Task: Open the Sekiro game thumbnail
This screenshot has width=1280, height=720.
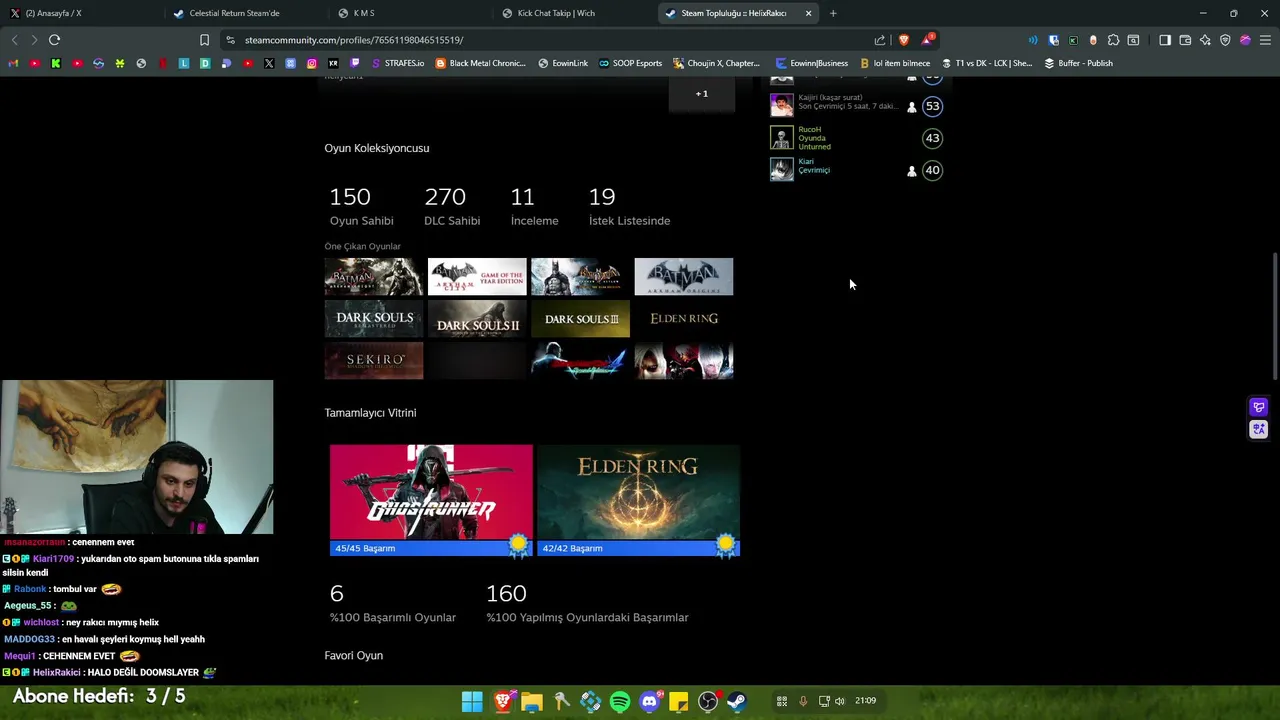Action: pos(374,361)
